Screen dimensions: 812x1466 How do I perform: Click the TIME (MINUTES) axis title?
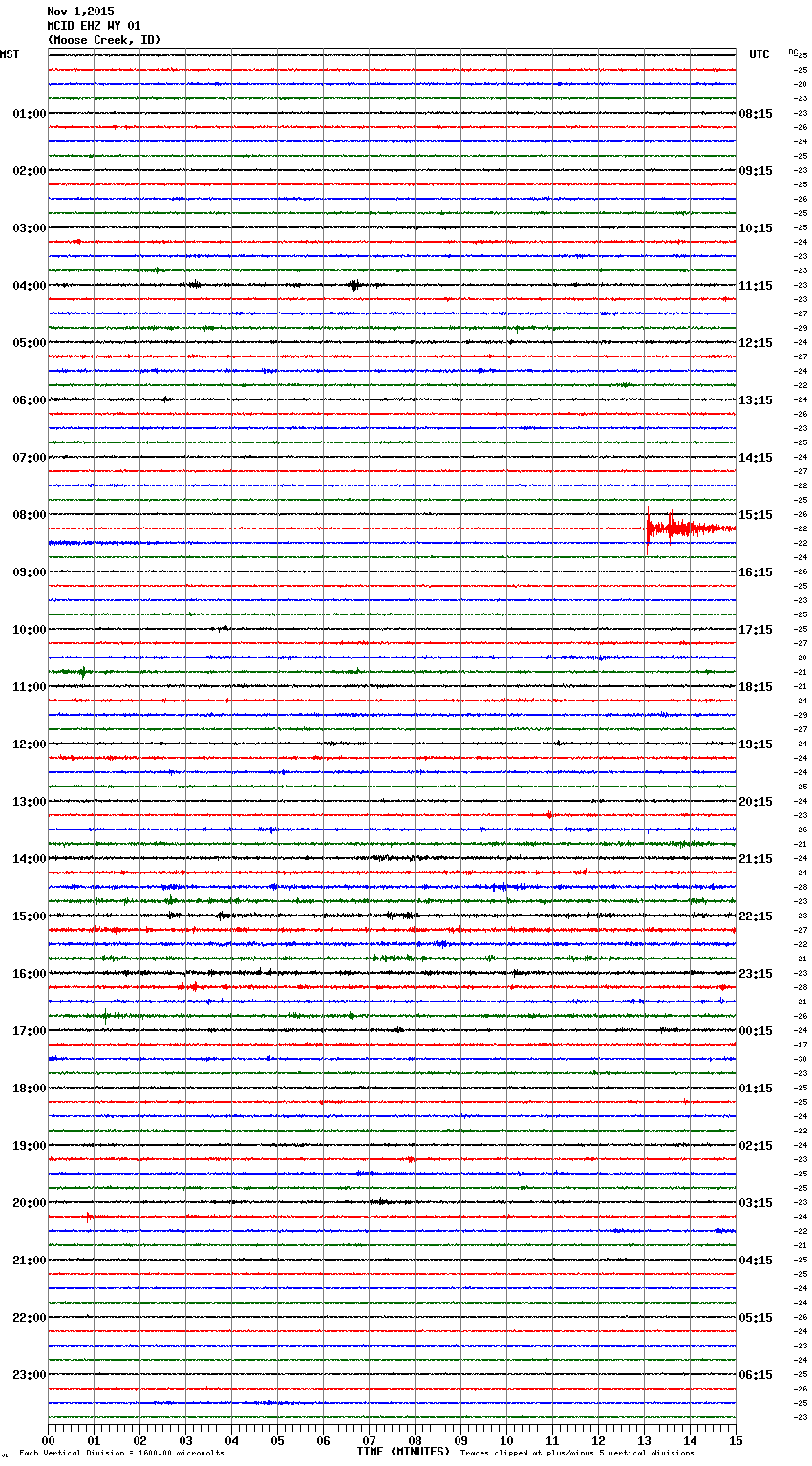click(403, 1452)
